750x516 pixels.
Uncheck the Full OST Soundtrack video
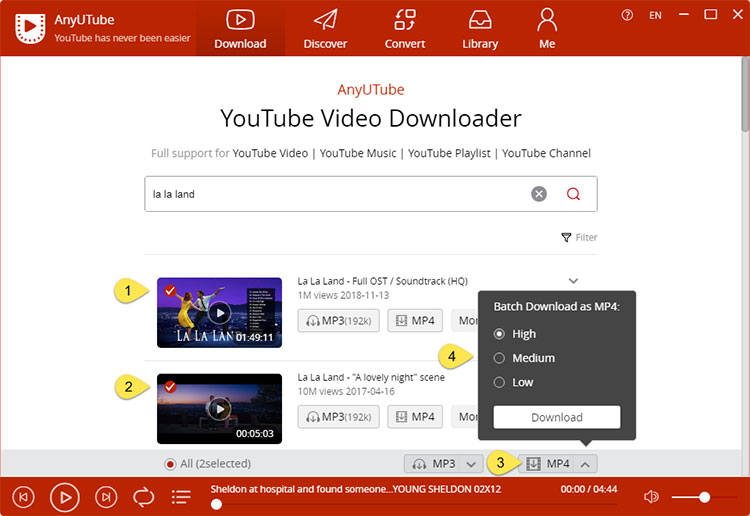point(170,290)
